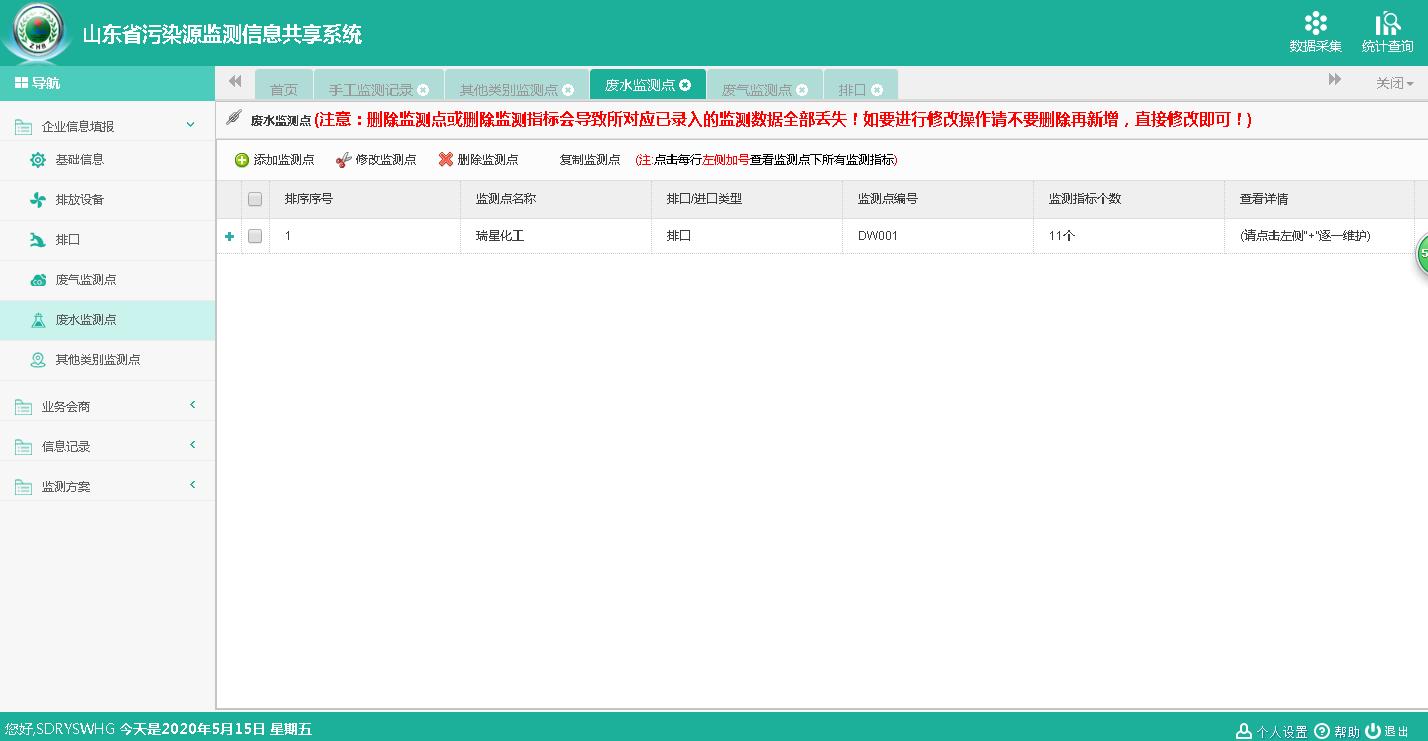Open the 数据采集 data collection icon
1428x741 pixels.
[1315, 24]
